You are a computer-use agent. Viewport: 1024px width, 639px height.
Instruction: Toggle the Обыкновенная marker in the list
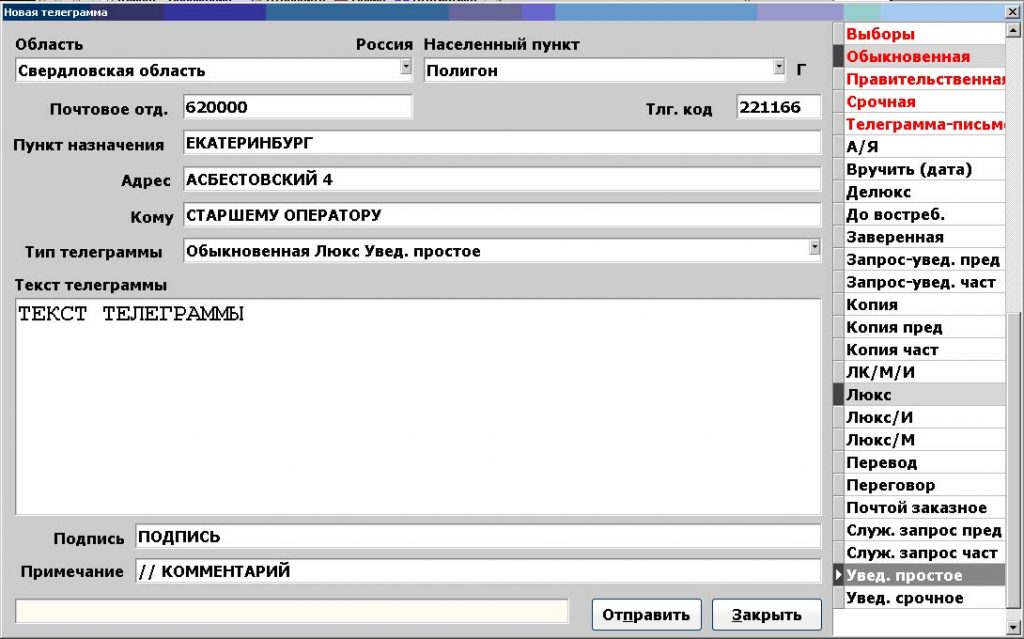click(839, 57)
